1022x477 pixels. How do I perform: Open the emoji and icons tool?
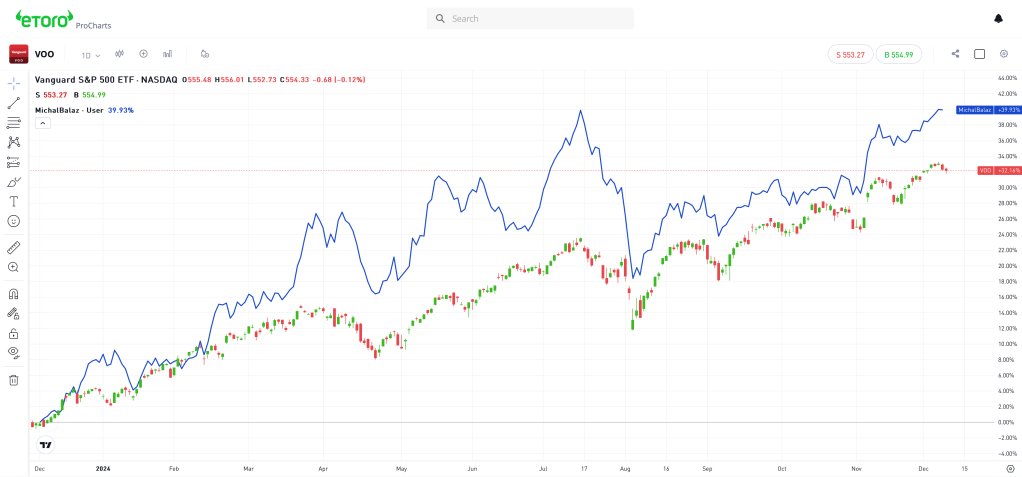pyautogui.click(x=14, y=221)
